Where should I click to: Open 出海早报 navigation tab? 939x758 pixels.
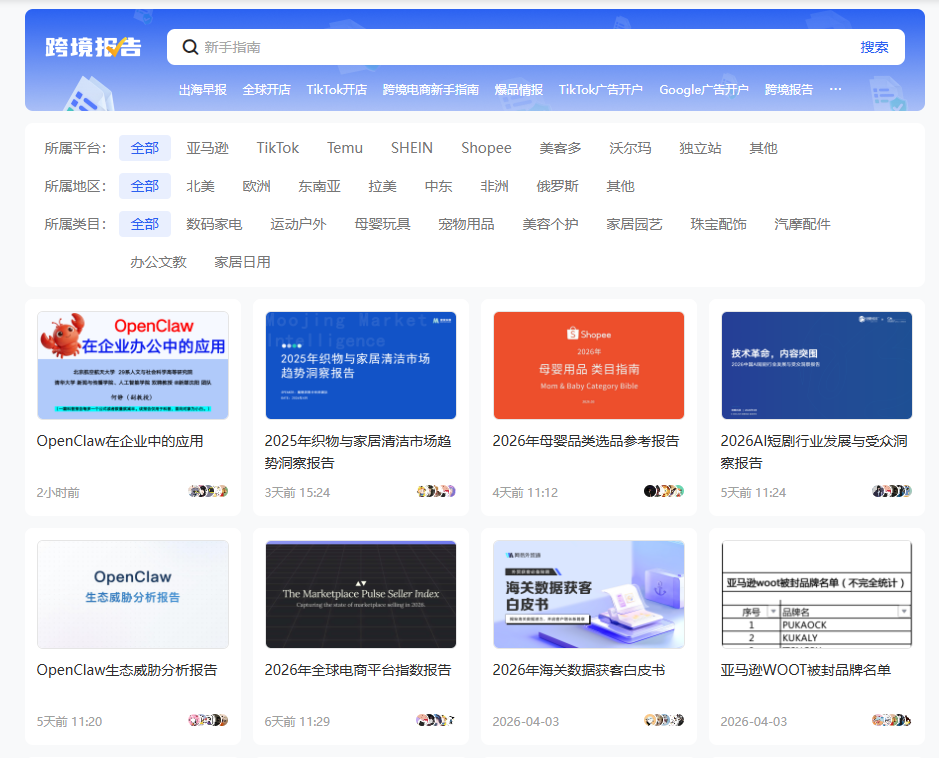coord(202,89)
